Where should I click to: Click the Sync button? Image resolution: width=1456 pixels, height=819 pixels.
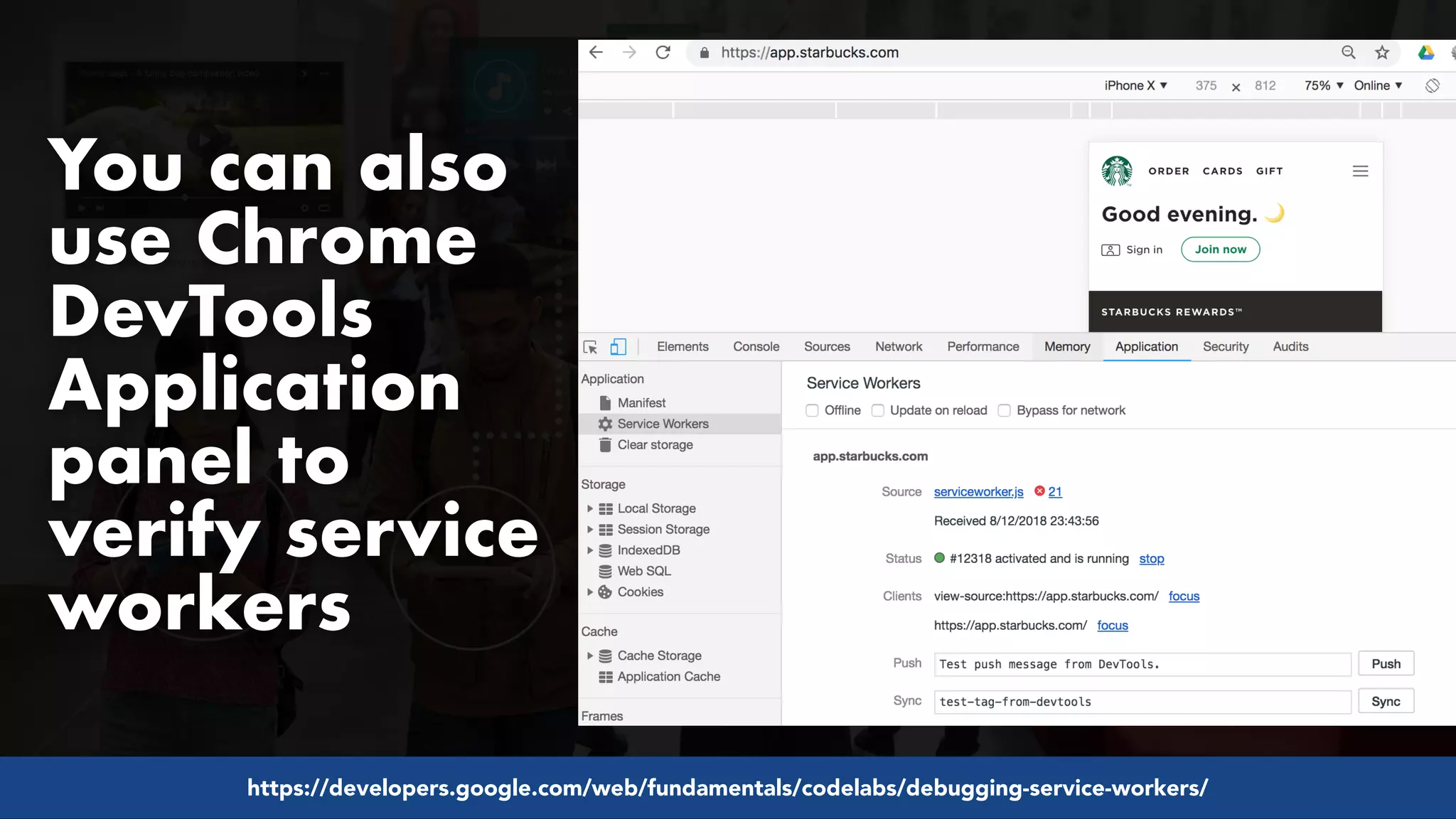[1386, 702]
